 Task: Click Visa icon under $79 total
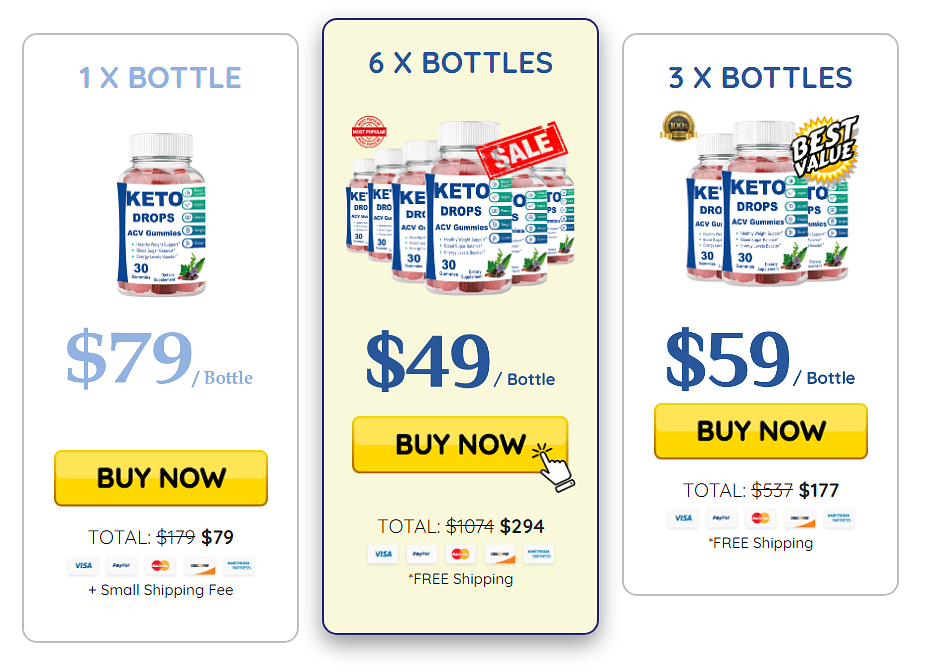83,566
